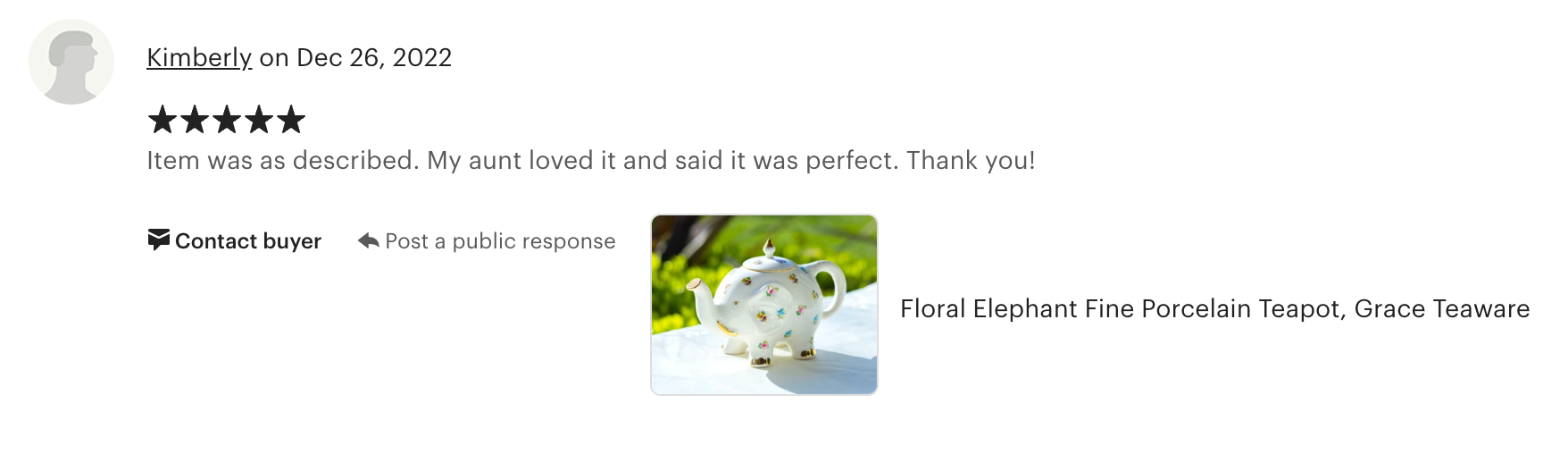Image resolution: width=1568 pixels, height=454 pixels.
Task: Click the third rating star
Action: 227,120
